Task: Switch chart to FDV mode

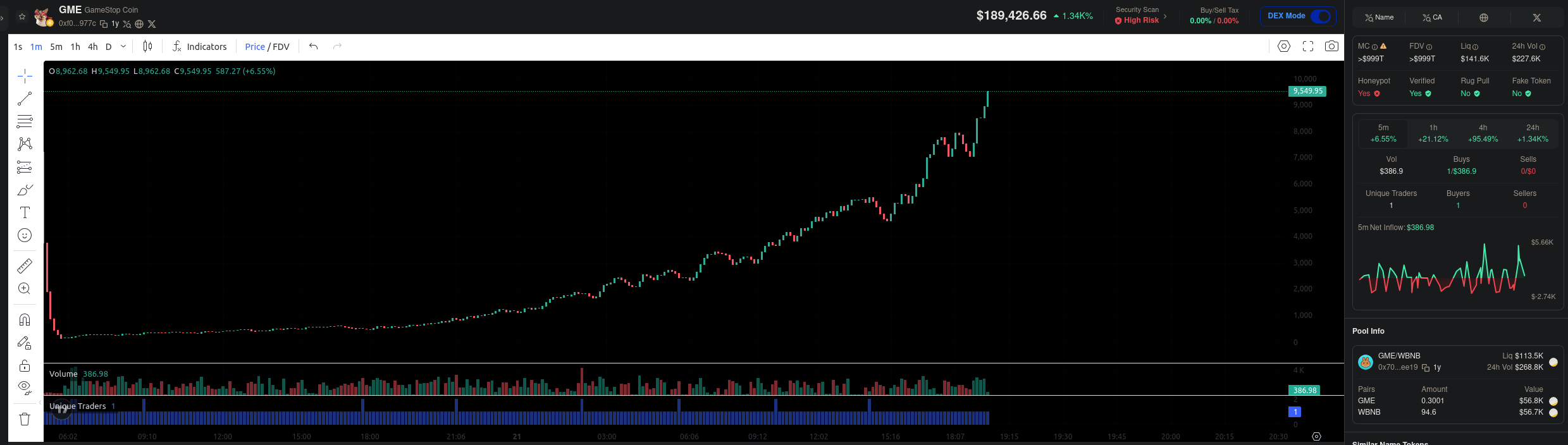Action: (x=281, y=47)
